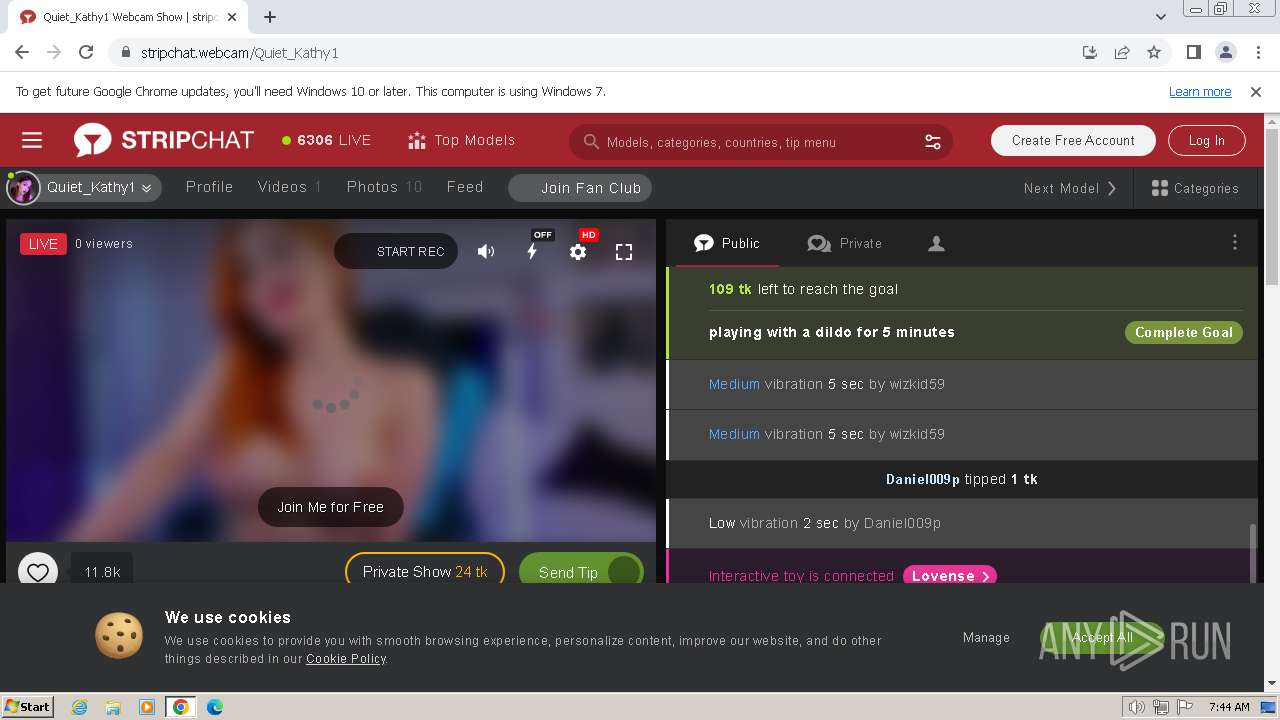Open the Cookie Policy link
This screenshot has width=1280, height=720.
click(x=346, y=659)
